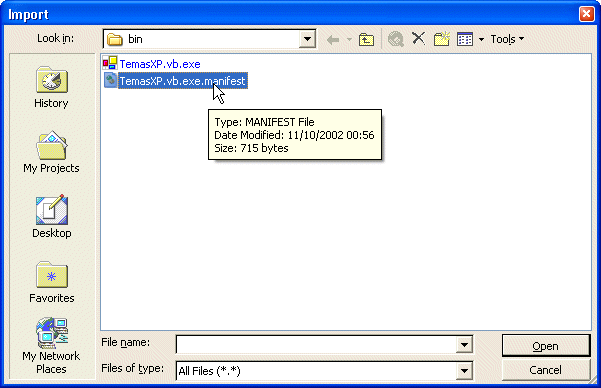Open the Favorites folder shortcut
Image resolution: width=601 pixels, height=388 pixels.
pos(51,282)
